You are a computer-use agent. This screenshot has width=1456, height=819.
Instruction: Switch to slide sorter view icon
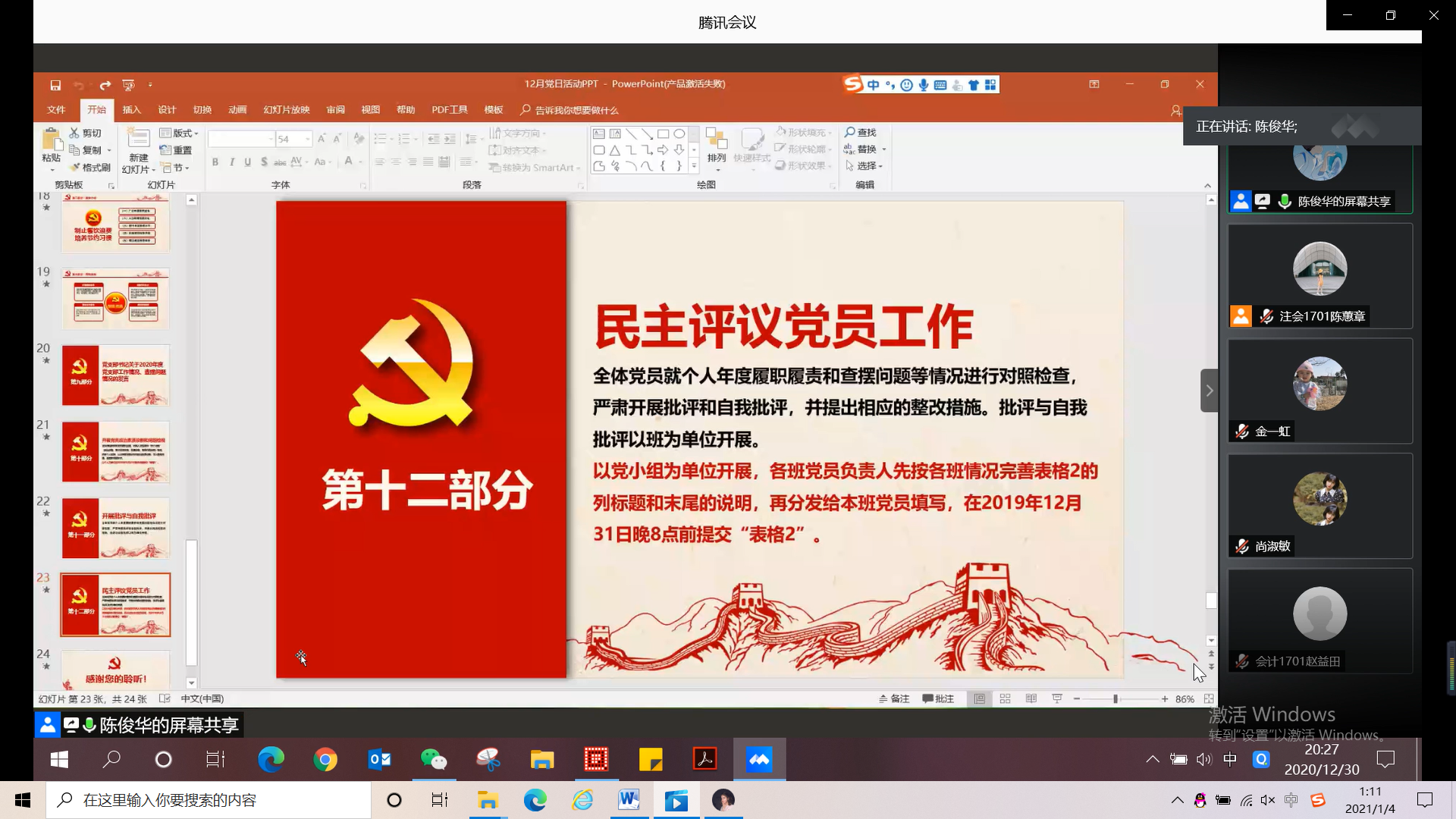tap(1006, 699)
